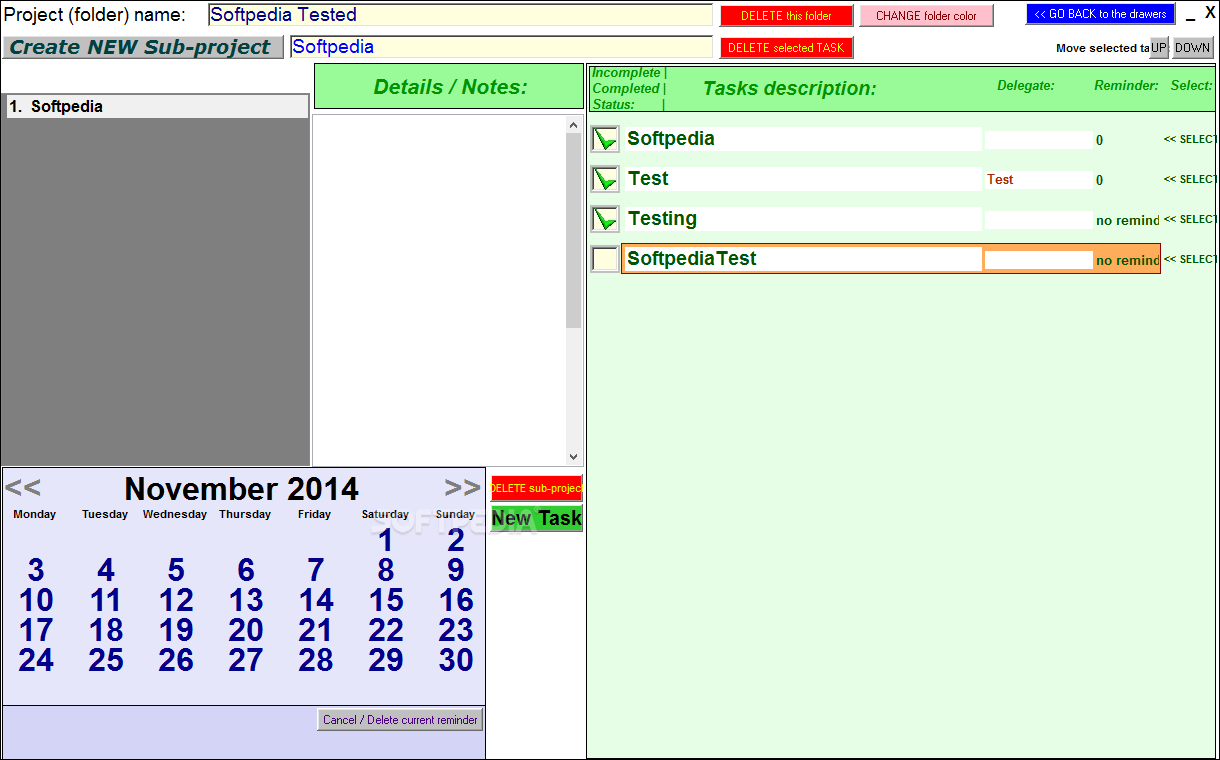This screenshot has height=760, width=1220.
Task: Edit the Project folder name field
Action: click(x=460, y=15)
